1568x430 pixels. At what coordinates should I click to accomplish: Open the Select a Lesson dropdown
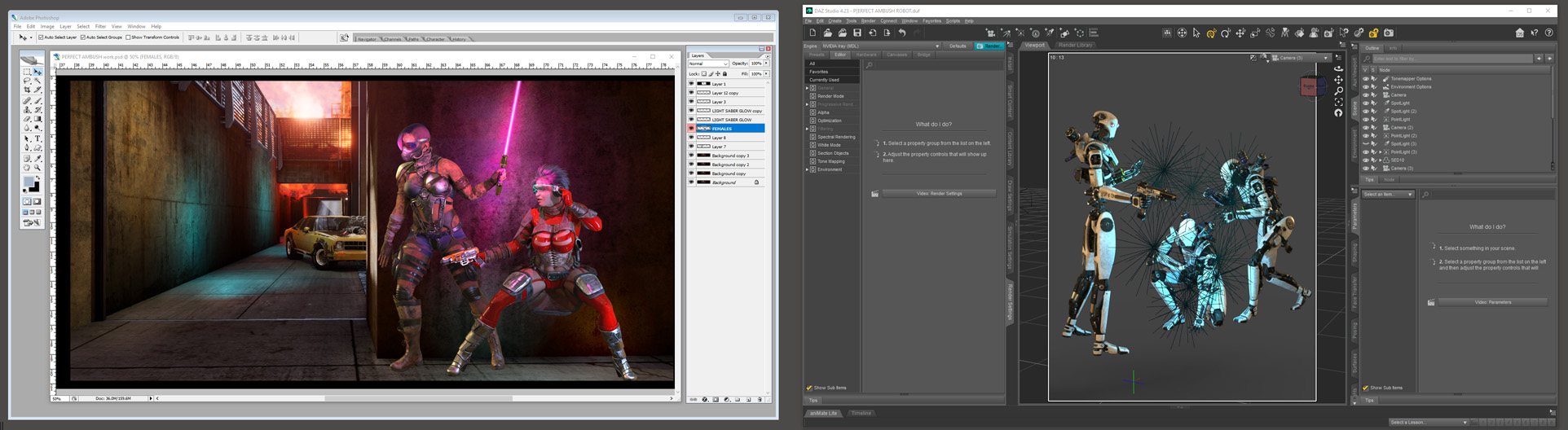1429,423
